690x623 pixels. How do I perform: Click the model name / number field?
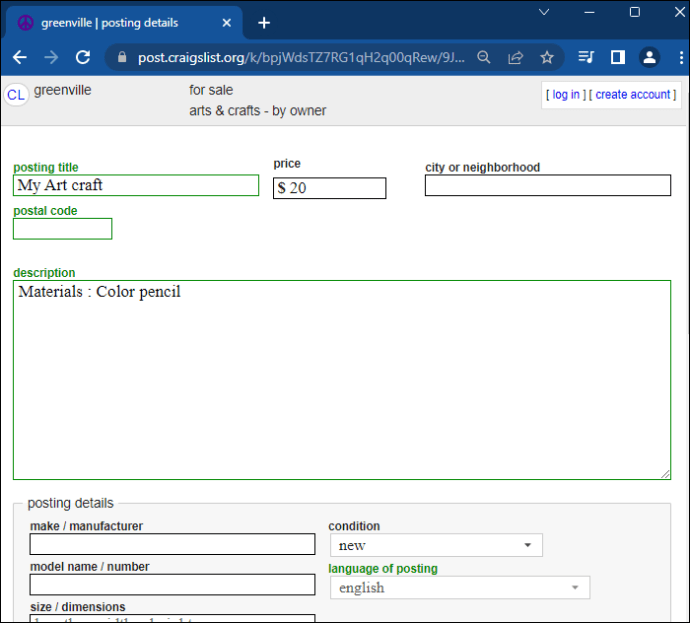[x=172, y=585]
